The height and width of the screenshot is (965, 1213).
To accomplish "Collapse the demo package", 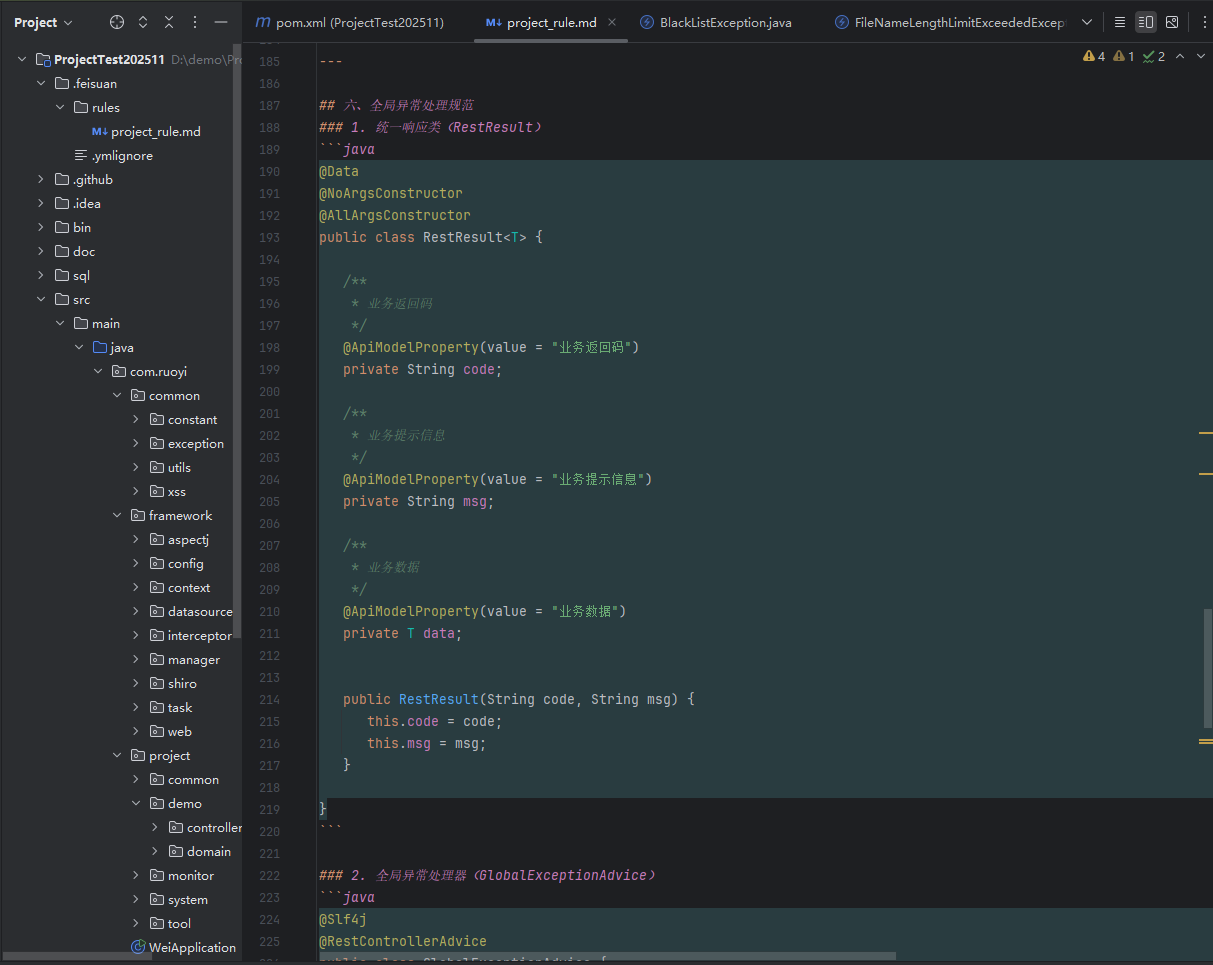I will pyautogui.click(x=136, y=803).
